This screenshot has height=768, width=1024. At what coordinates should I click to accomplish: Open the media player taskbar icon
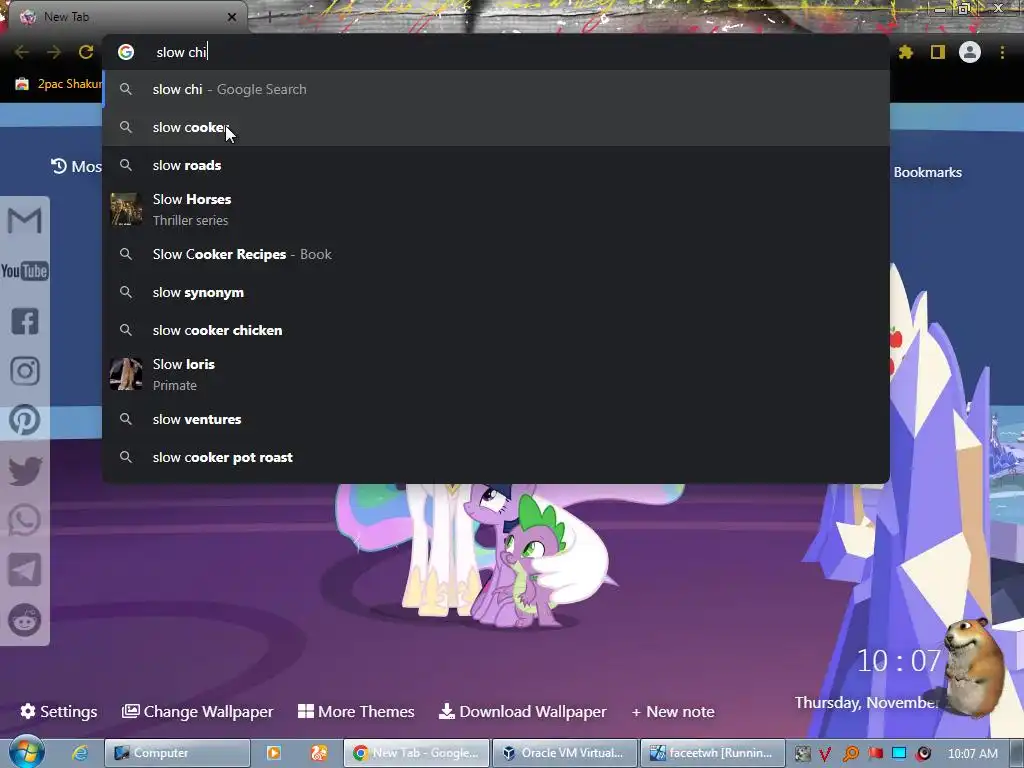(274, 753)
